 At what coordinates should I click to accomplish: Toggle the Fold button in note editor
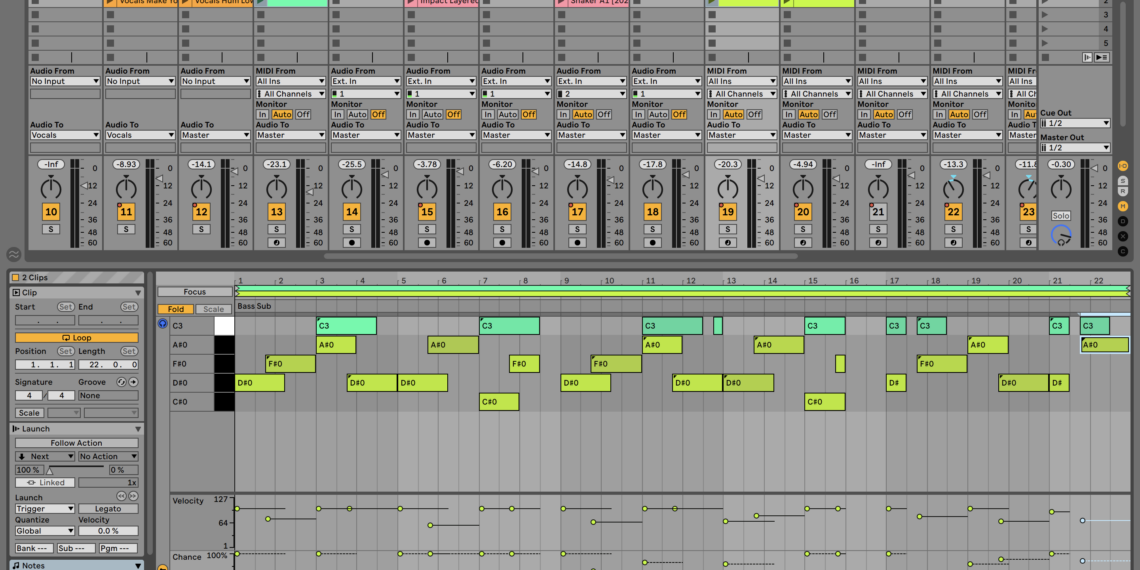pos(175,309)
